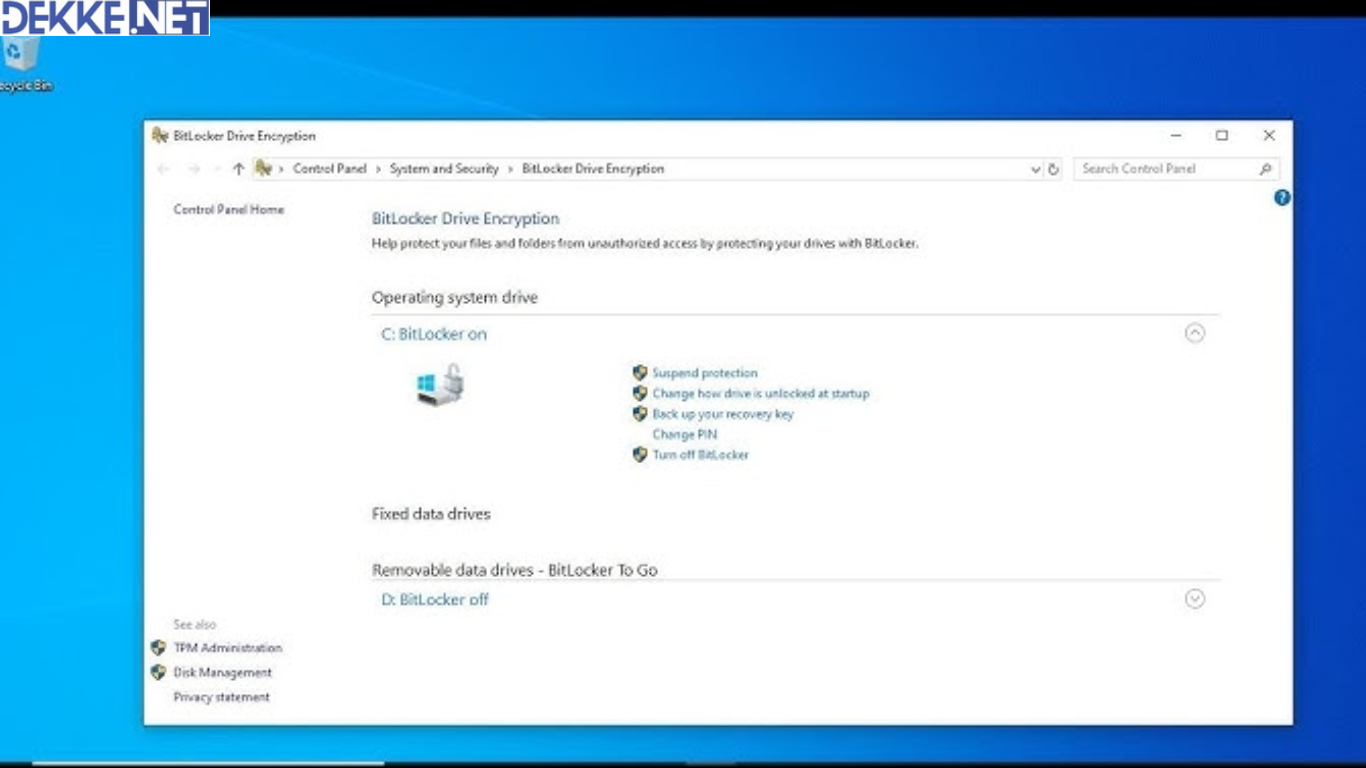Open Control Panel Home link
This screenshot has height=768, width=1366.
(229, 209)
